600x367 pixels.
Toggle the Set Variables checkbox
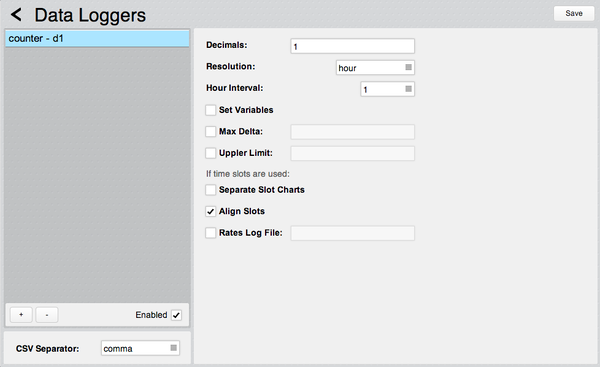pyautogui.click(x=210, y=110)
